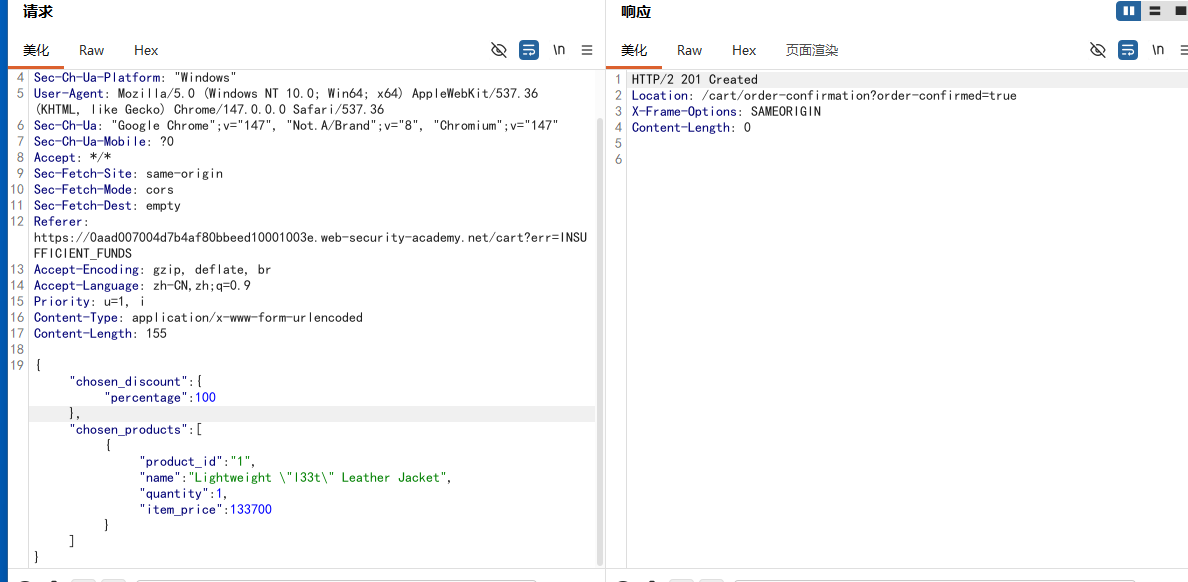Open the response panel hamburger options menu
The height and width of the screenshot is (582, 1188).
point(1184,50)
